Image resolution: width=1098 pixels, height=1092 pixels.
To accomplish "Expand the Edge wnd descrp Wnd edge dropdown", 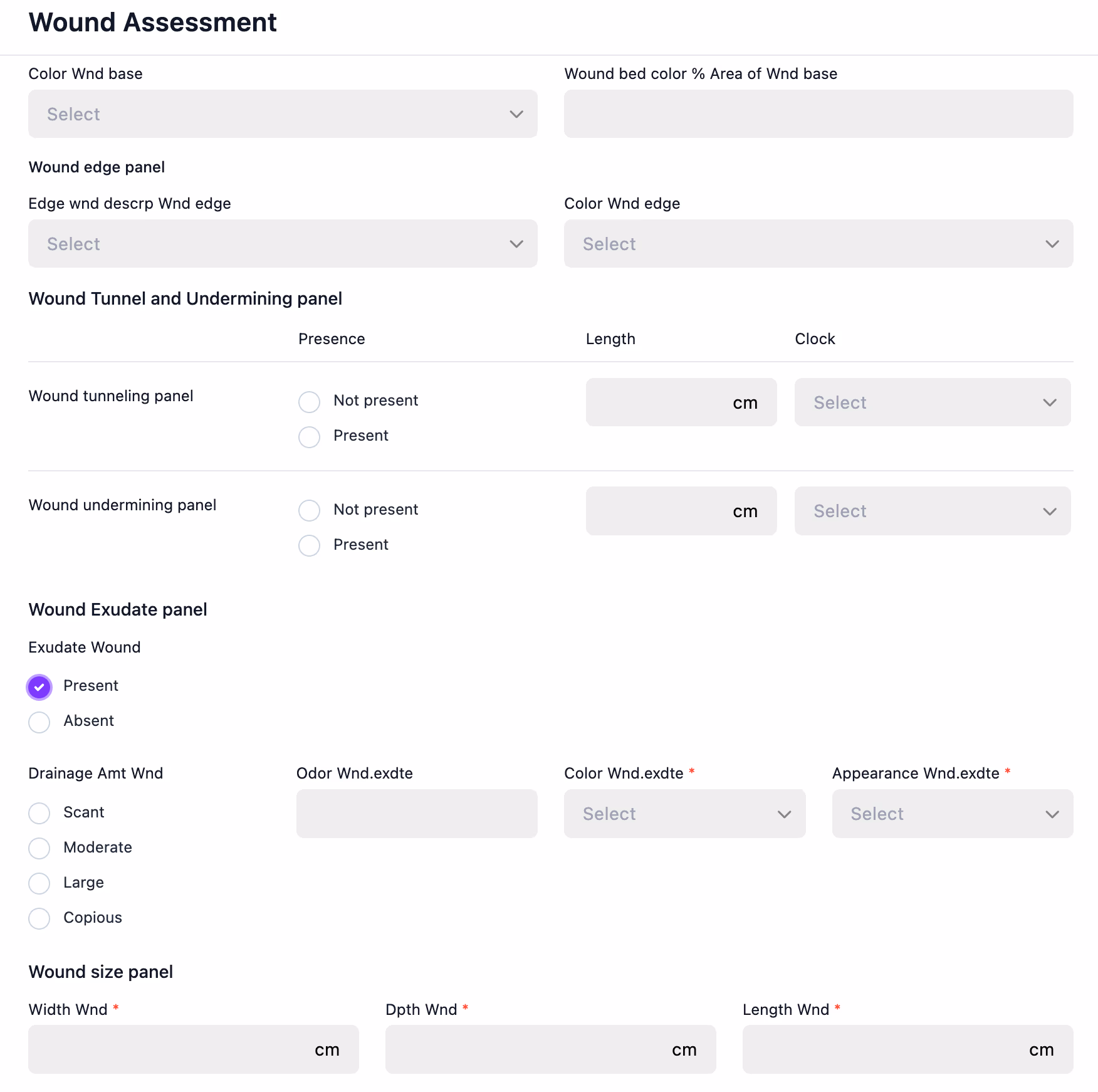I will coord(282,244).
